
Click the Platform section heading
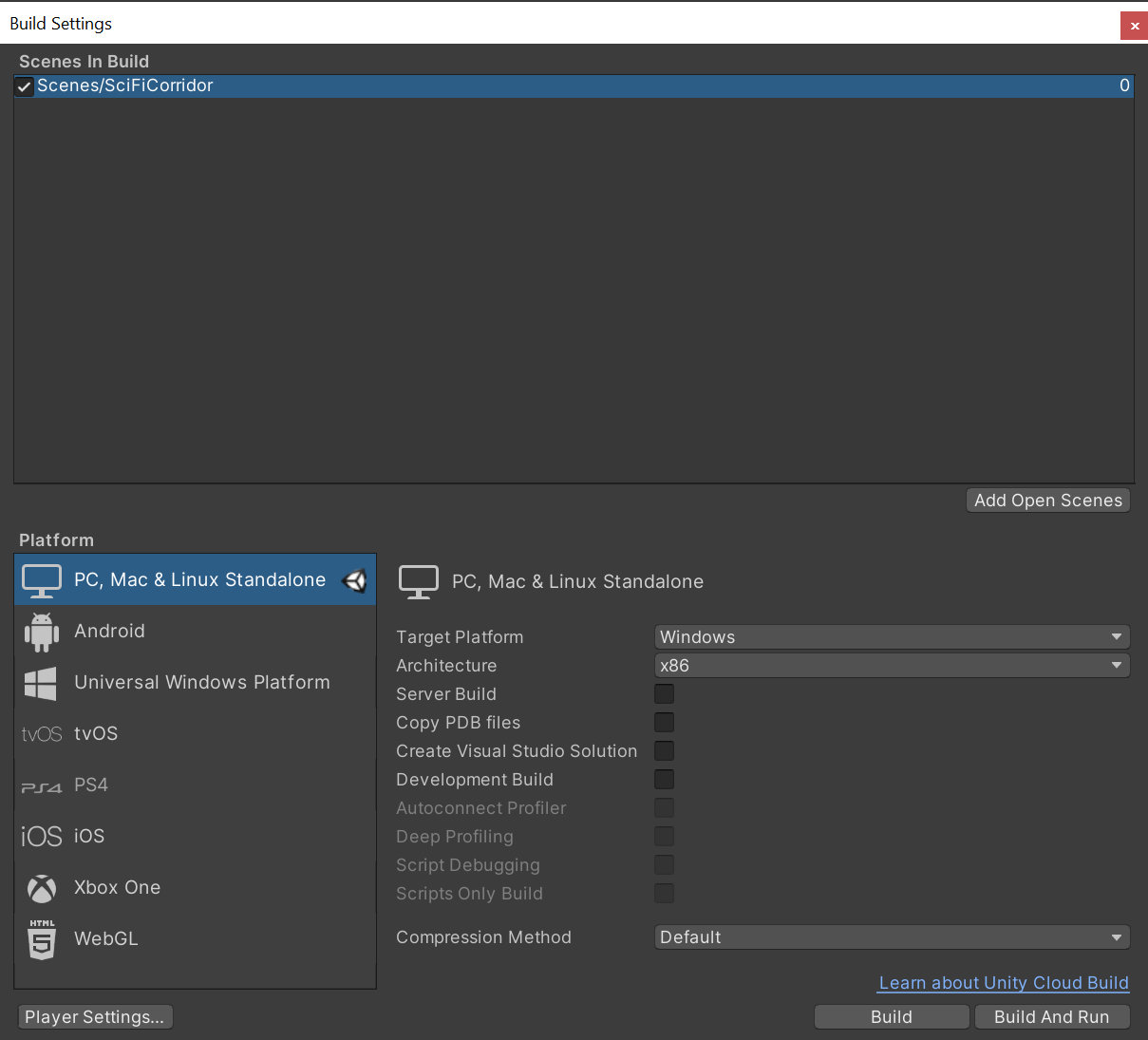click(x=56, y=540)
